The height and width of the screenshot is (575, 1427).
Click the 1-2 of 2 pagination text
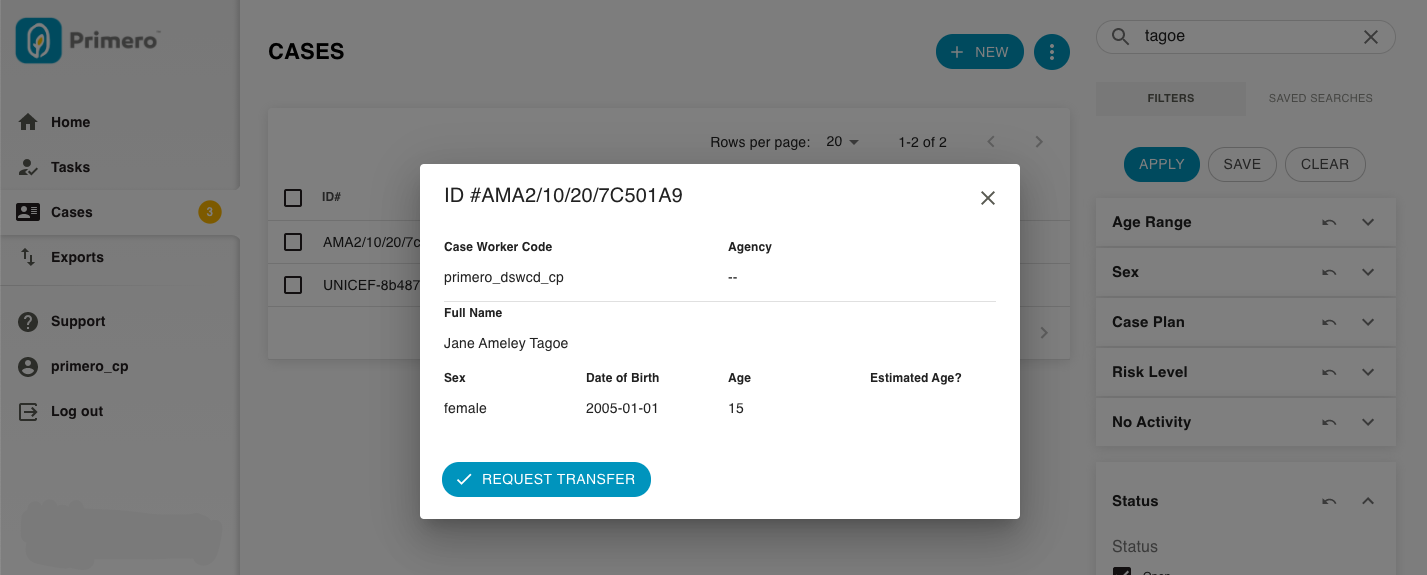(x=923, y=142)
